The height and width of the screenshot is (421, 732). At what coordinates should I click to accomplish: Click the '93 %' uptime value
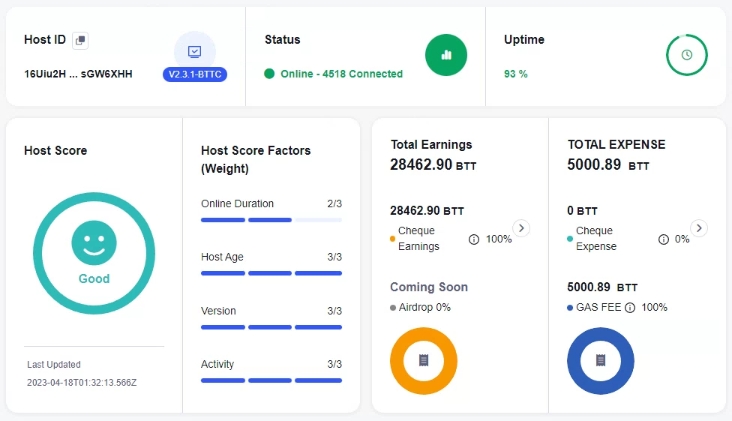516,74
